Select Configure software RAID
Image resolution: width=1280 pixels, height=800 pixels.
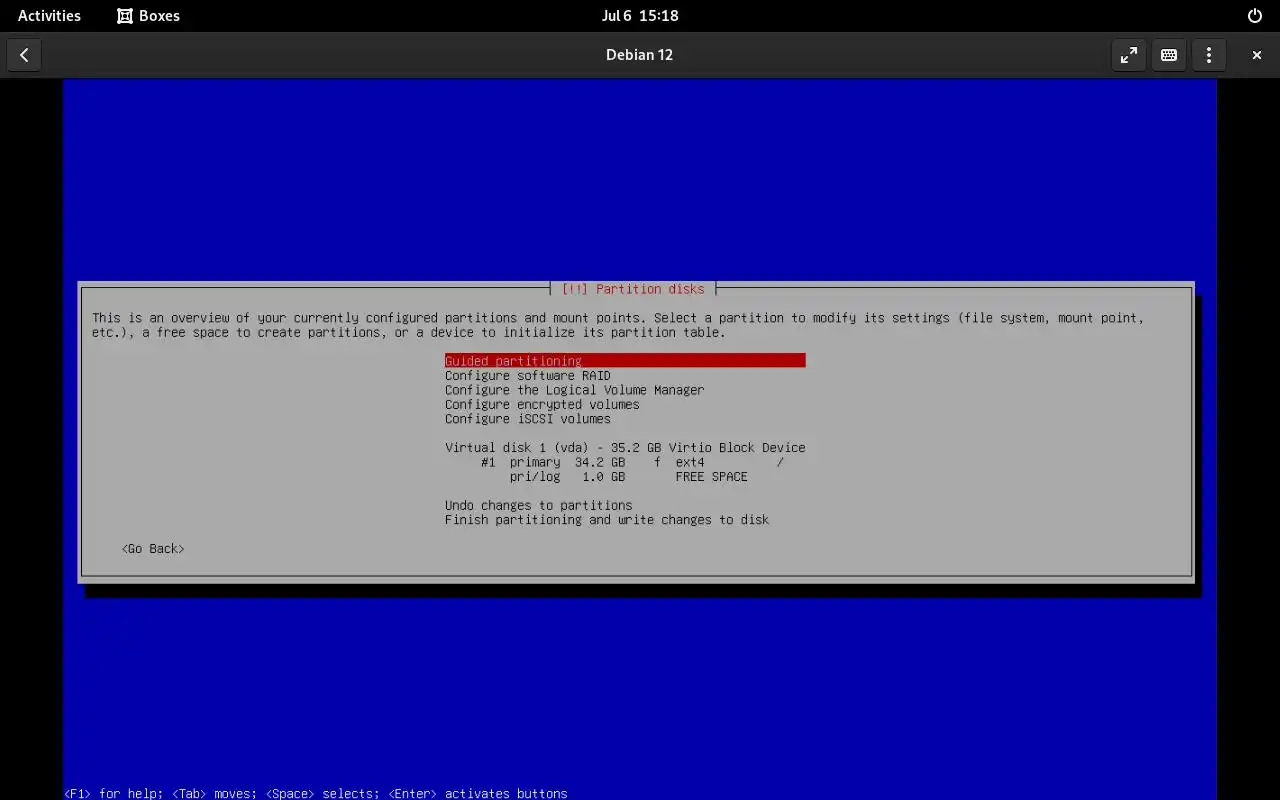[528, 376]
